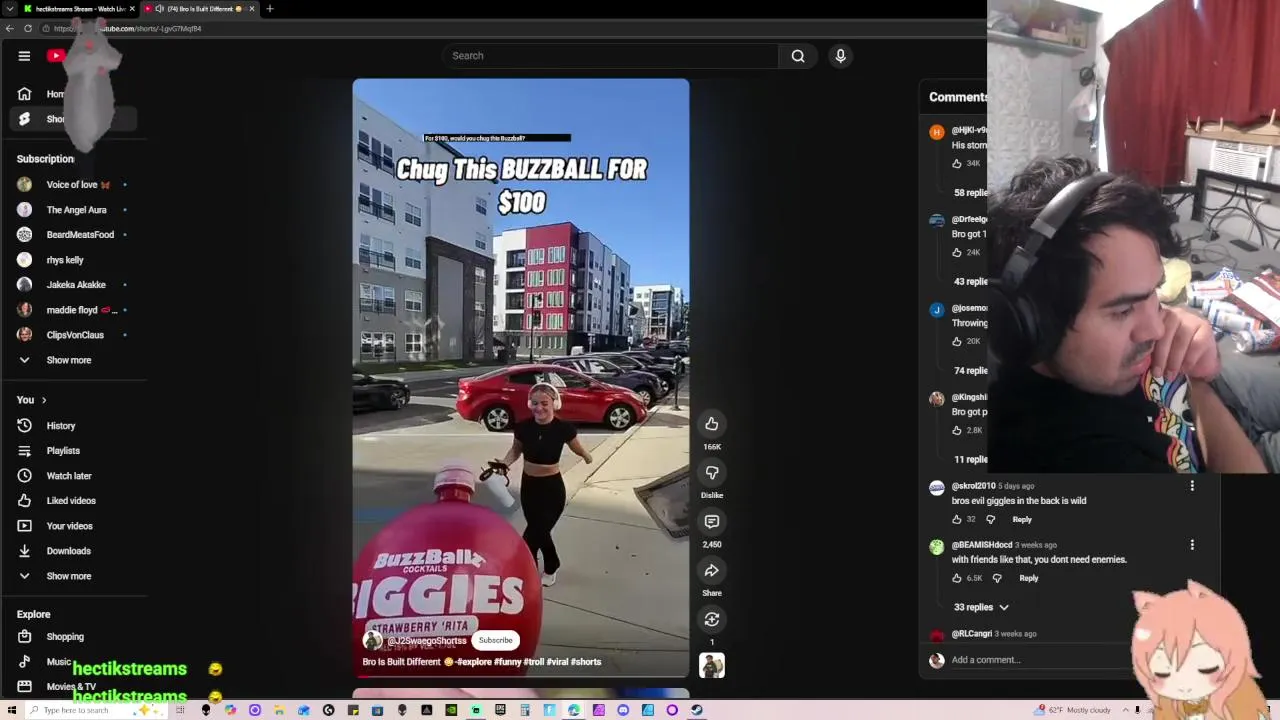Open Watch later list
This screenshot has width=1280, height=720.
[x=69, y=476]
